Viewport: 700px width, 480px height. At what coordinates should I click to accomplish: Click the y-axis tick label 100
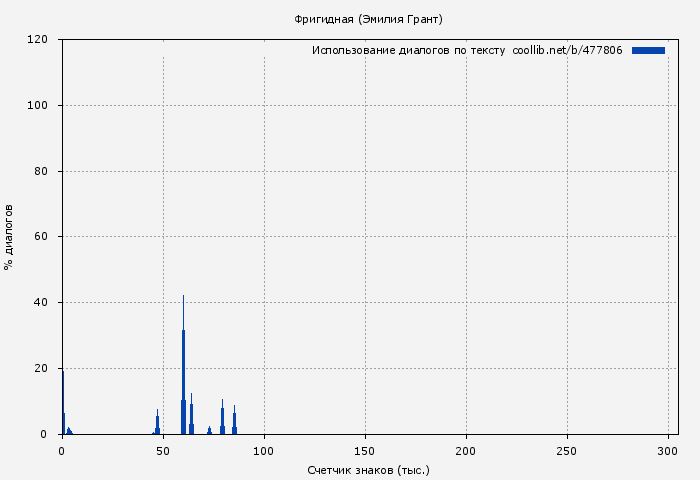39,106
